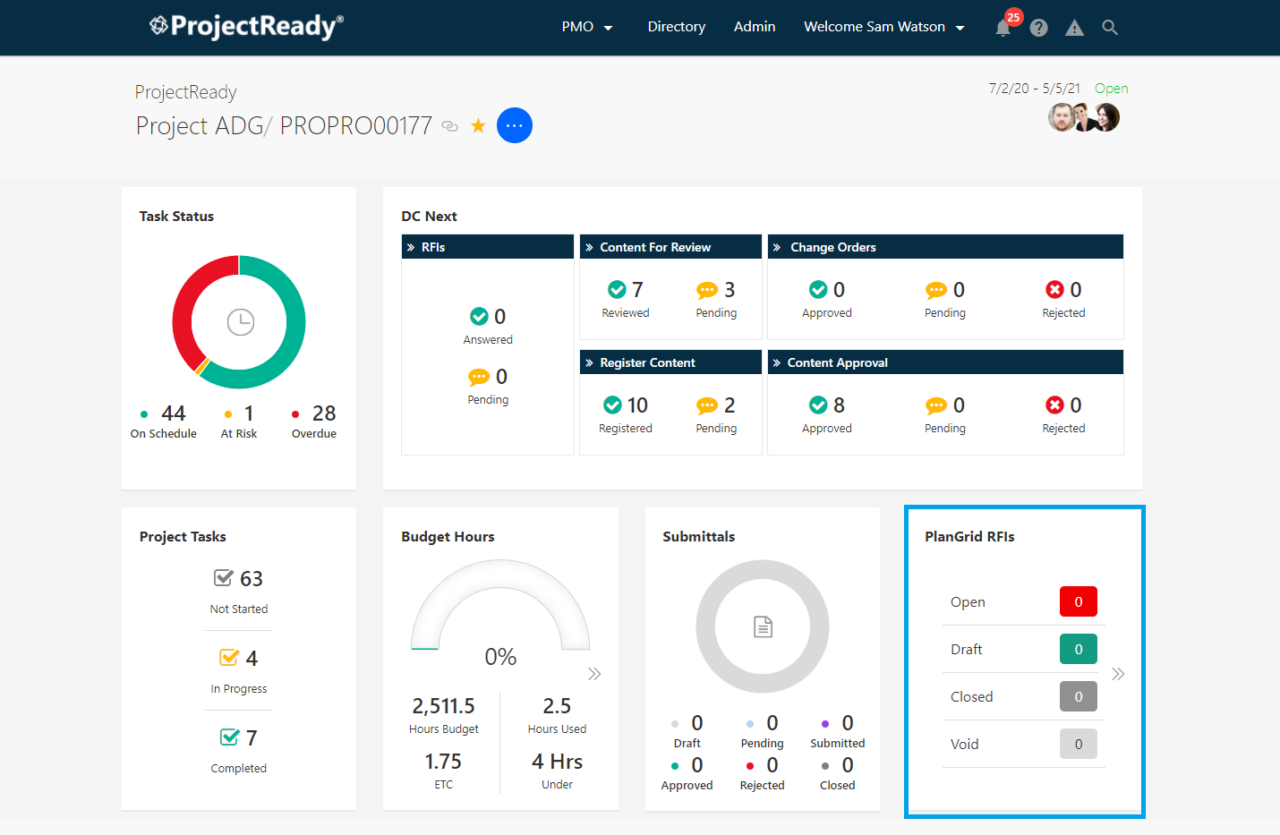Click the help question mark icon
This screenshot has height=835, width=1280.
pyautogui.click(x=1038, y=27)
